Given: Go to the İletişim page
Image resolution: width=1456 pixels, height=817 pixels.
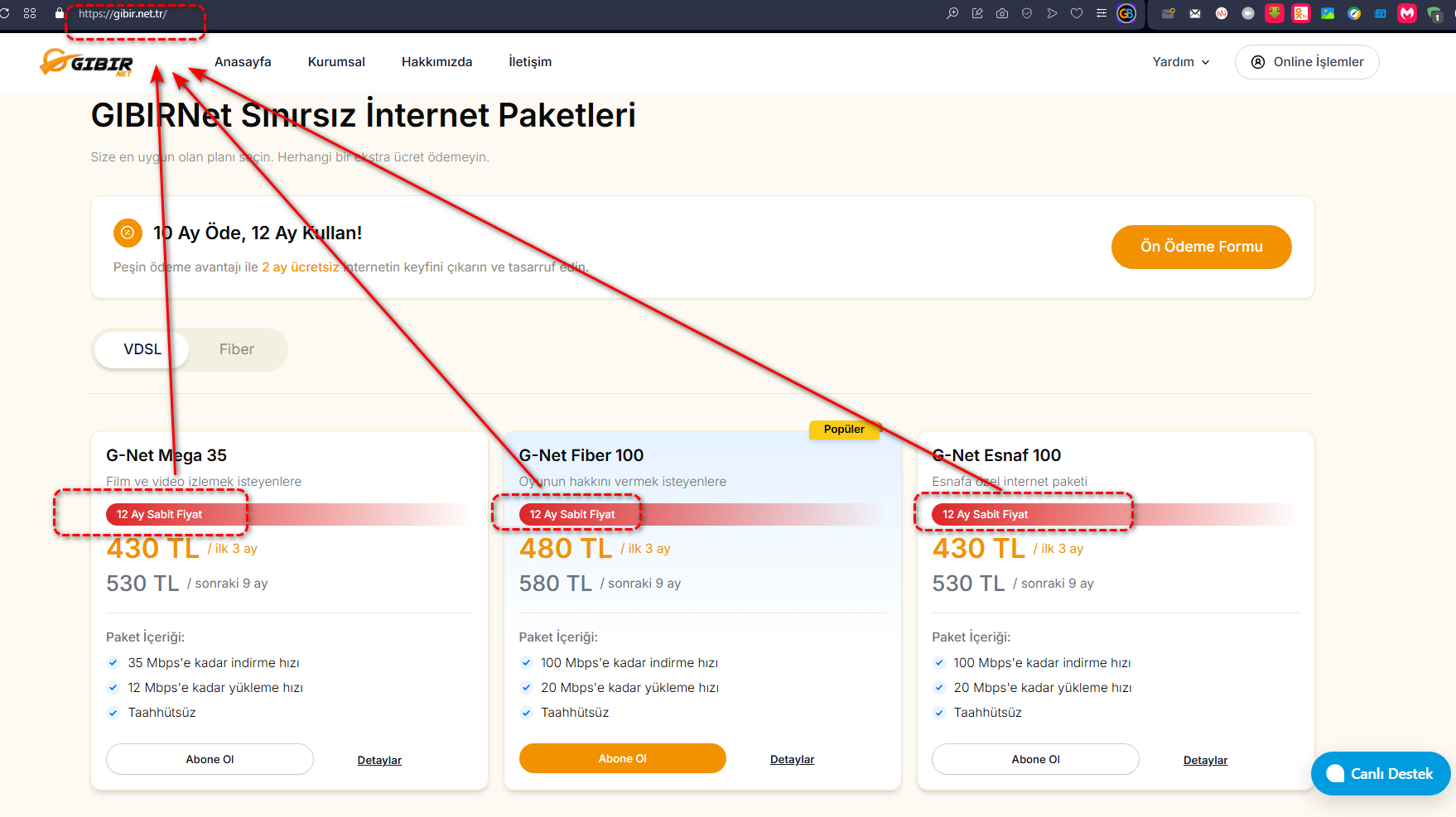Looking at the screenshot, I should coord(530,62).
